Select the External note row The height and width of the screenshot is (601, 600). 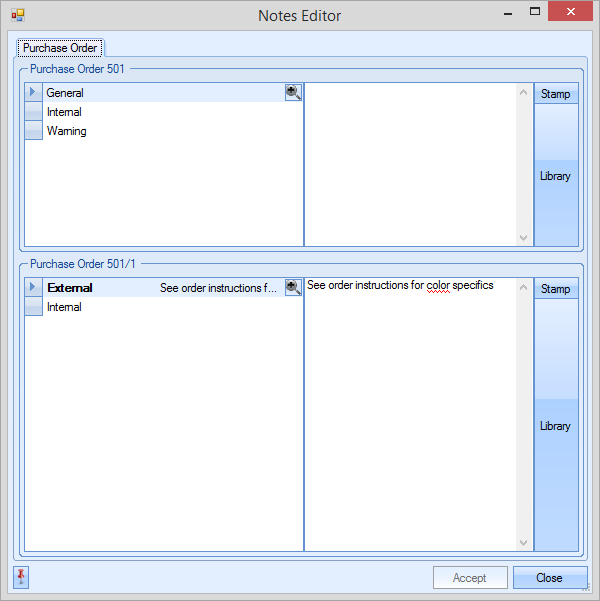click(163, 287)
